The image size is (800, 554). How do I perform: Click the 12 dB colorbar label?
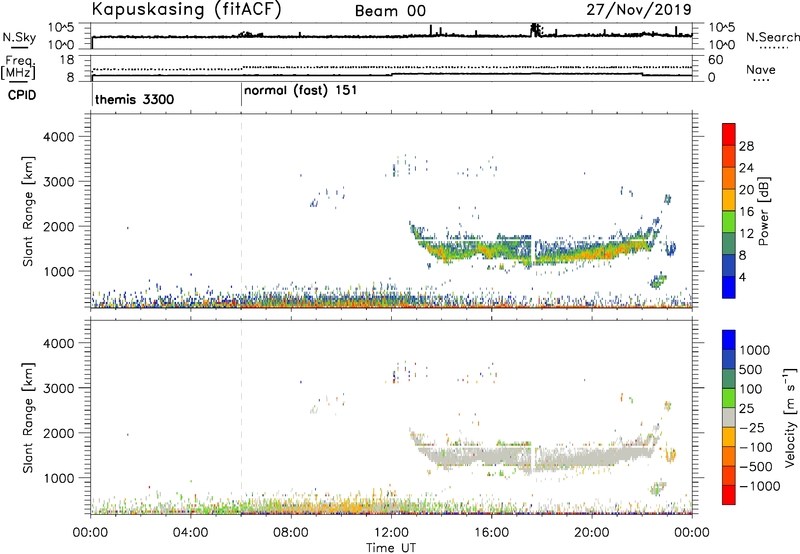746,234
